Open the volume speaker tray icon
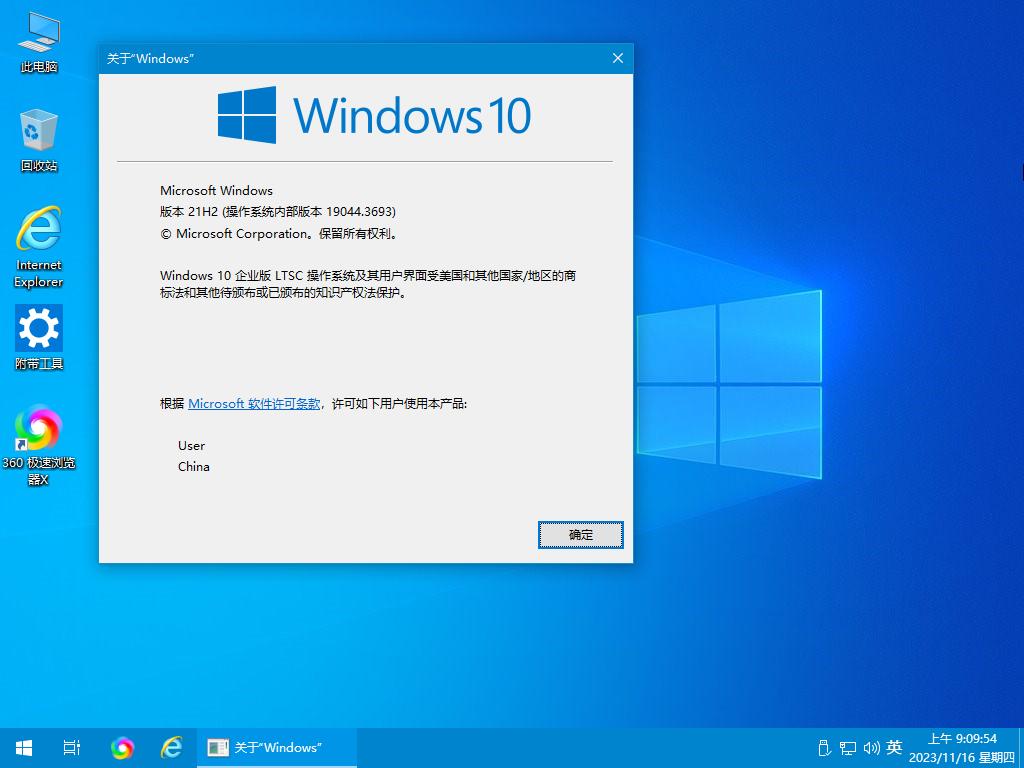 tap(871, 748)
